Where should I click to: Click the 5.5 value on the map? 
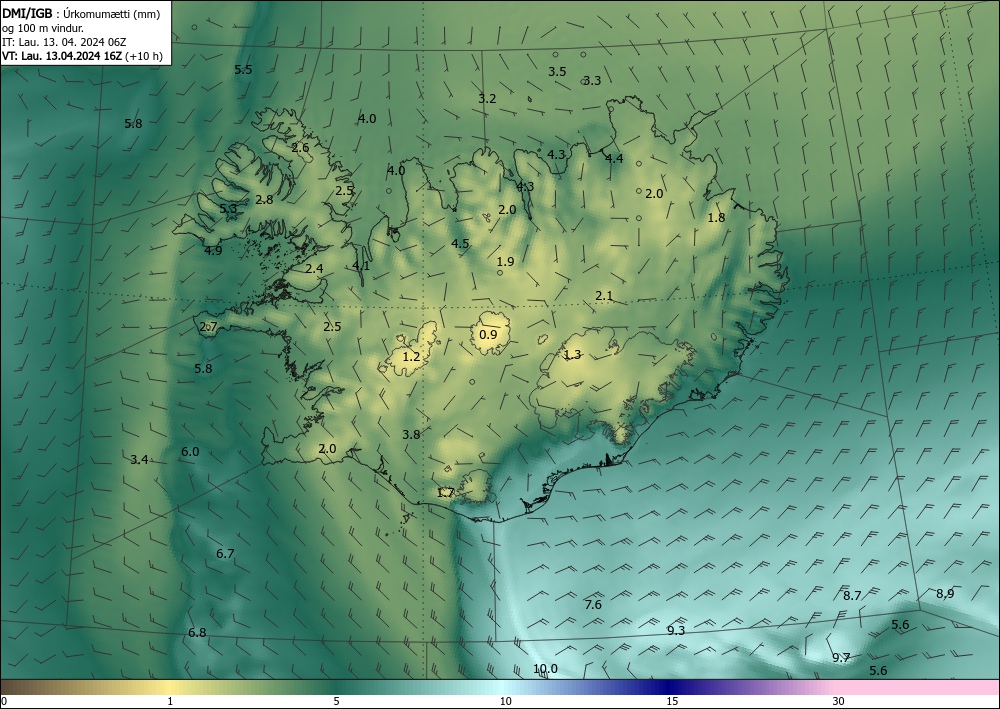(x=243, y=69)
